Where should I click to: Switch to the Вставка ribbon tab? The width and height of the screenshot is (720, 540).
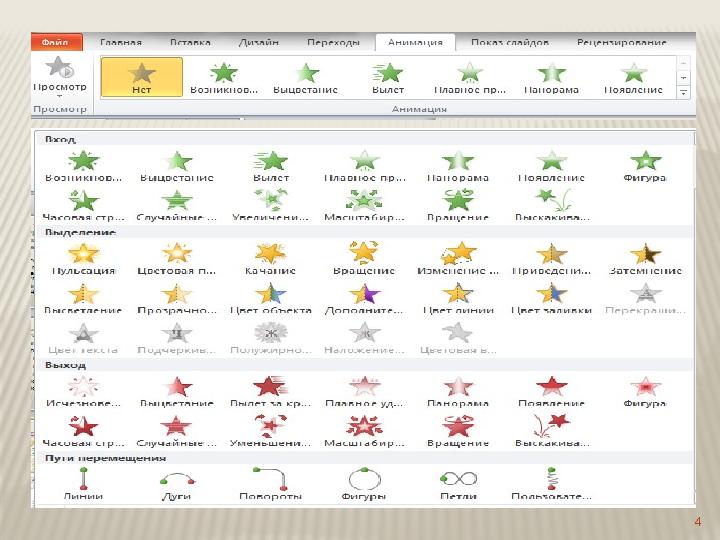[x=190, y=42]
